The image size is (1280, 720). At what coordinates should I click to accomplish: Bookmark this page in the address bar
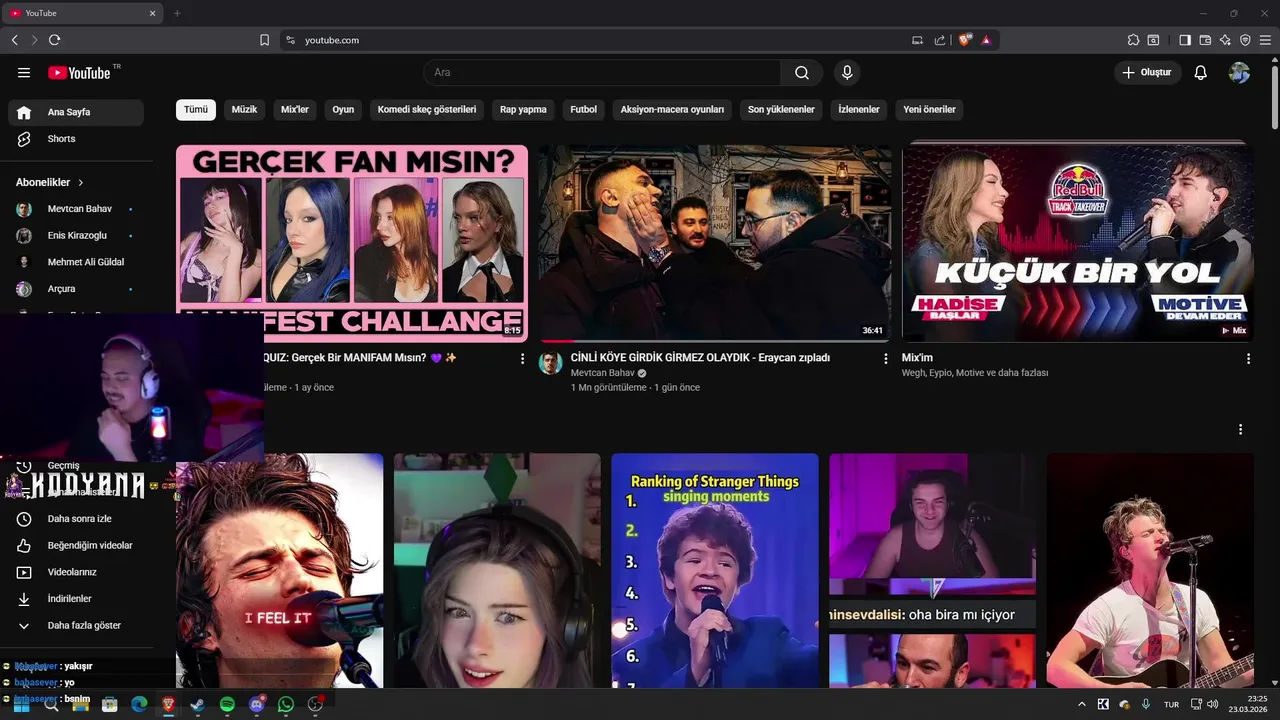(264, 40)
